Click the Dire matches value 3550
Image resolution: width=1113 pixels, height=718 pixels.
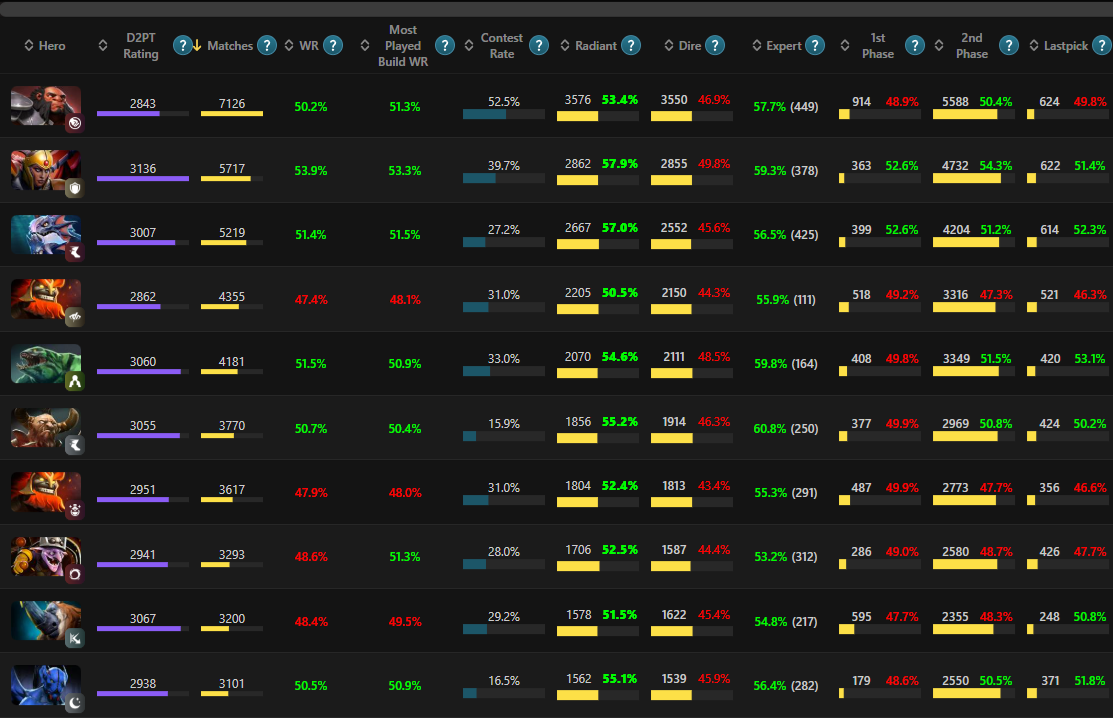[x=674, y=100]
